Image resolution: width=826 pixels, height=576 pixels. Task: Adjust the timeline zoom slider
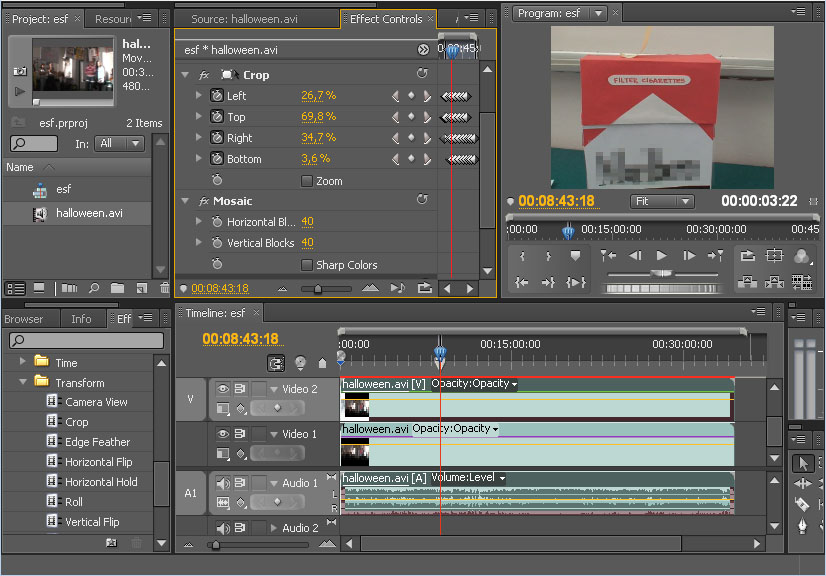[215, 544]
